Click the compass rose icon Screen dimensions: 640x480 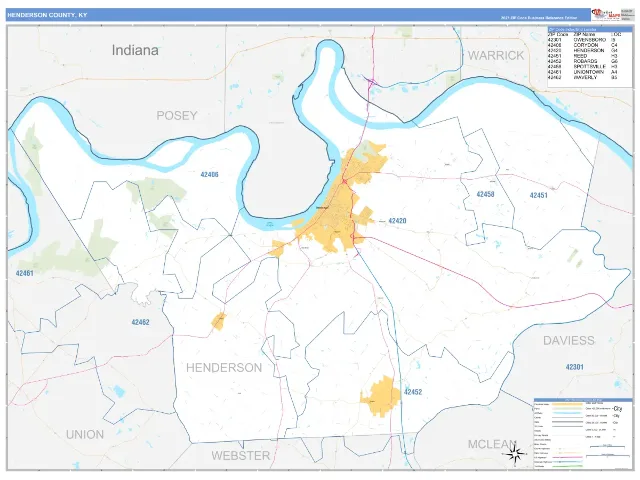click(515, 453)
